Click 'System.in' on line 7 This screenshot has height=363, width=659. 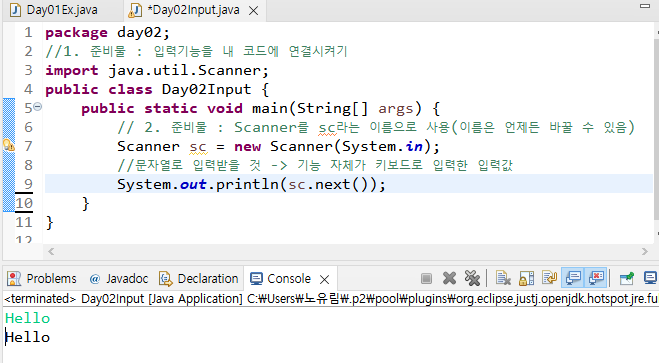[382, 146]
